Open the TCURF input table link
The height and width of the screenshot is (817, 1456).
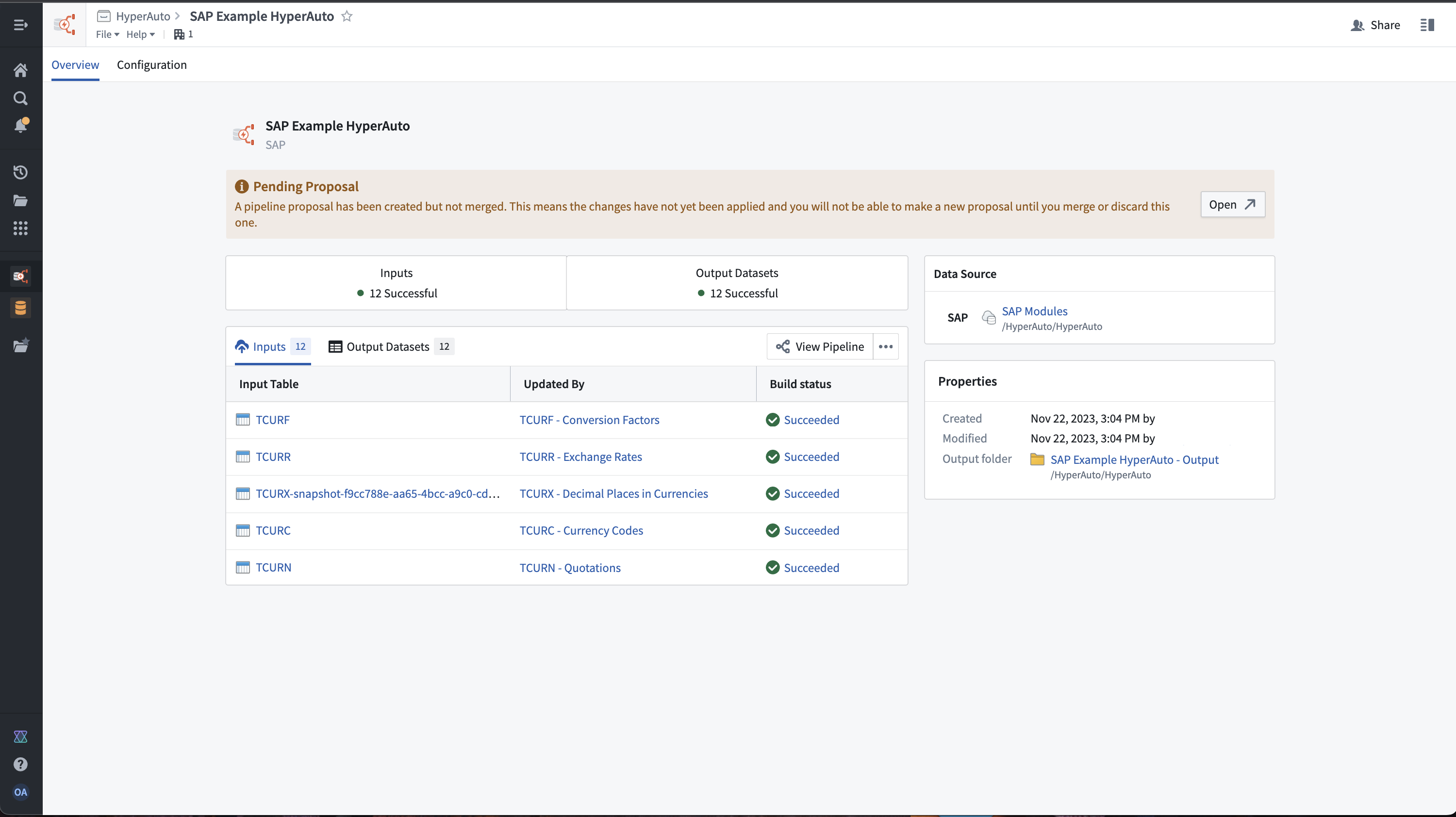pyautogui.click(x=272, y=420)
